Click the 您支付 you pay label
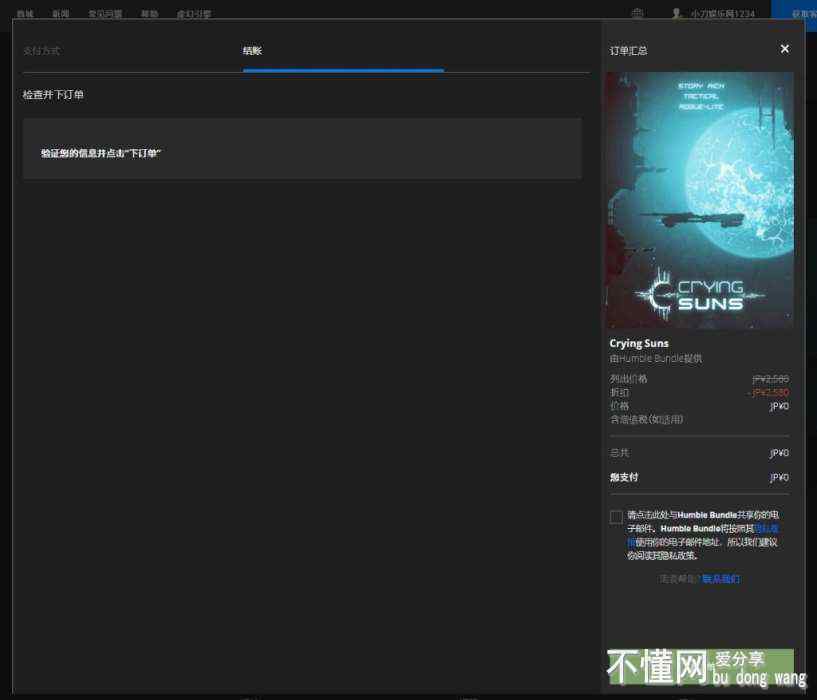The height and width of the screenshot is (700, 817). coord(624,477)
